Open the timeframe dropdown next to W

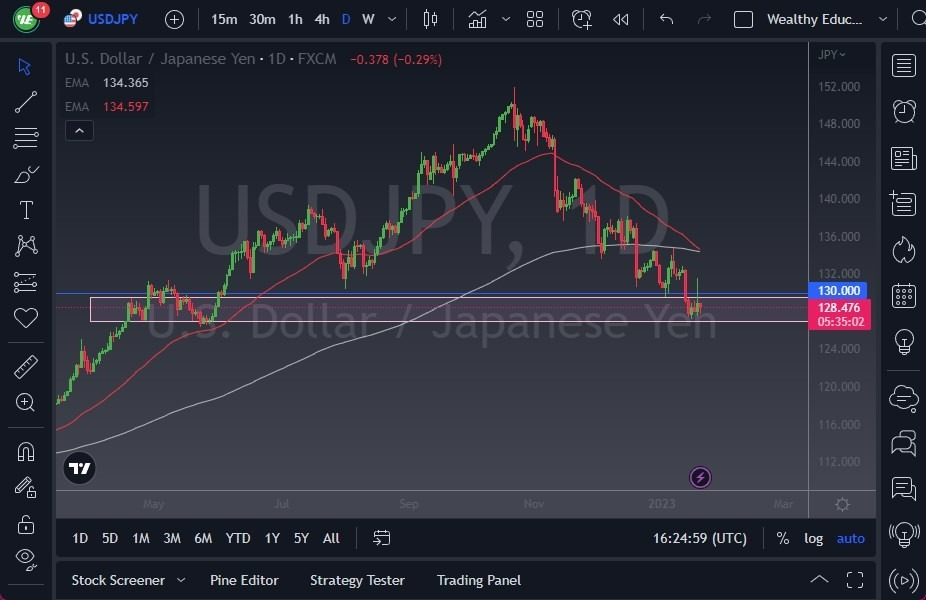pyautogui.click(x=392, y=19)
